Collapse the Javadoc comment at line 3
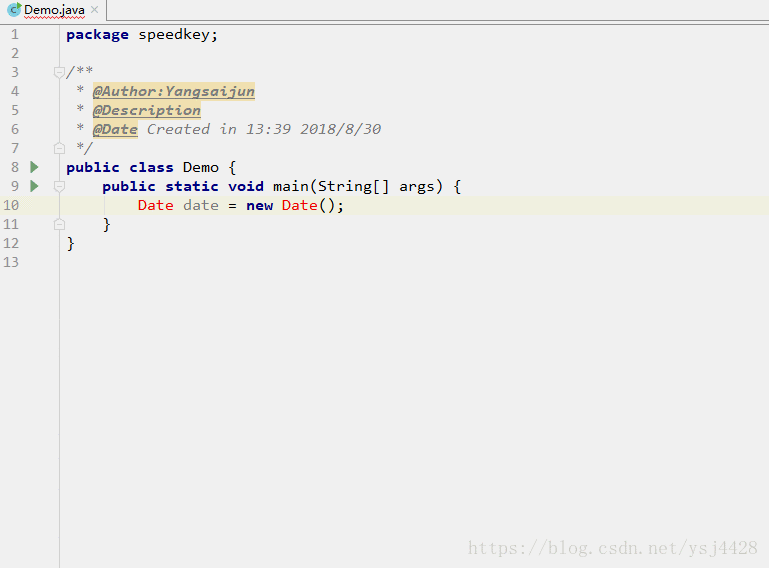 [59, 73]
